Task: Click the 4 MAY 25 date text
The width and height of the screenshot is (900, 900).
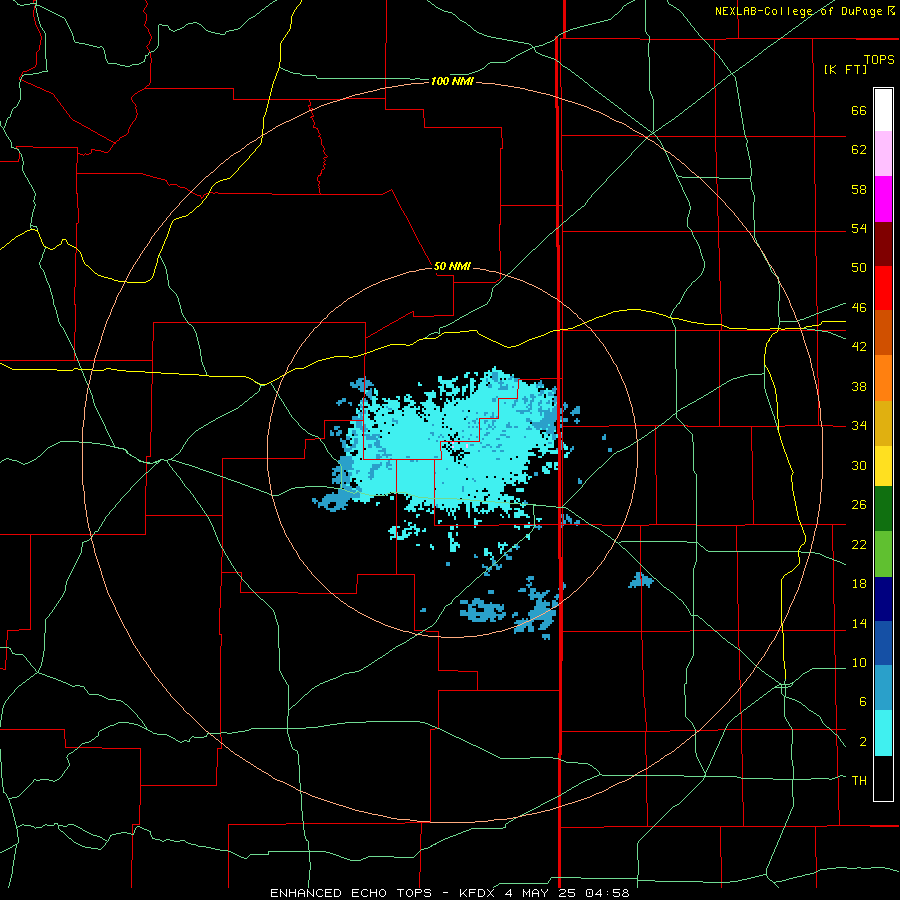Action: point(541,893)
